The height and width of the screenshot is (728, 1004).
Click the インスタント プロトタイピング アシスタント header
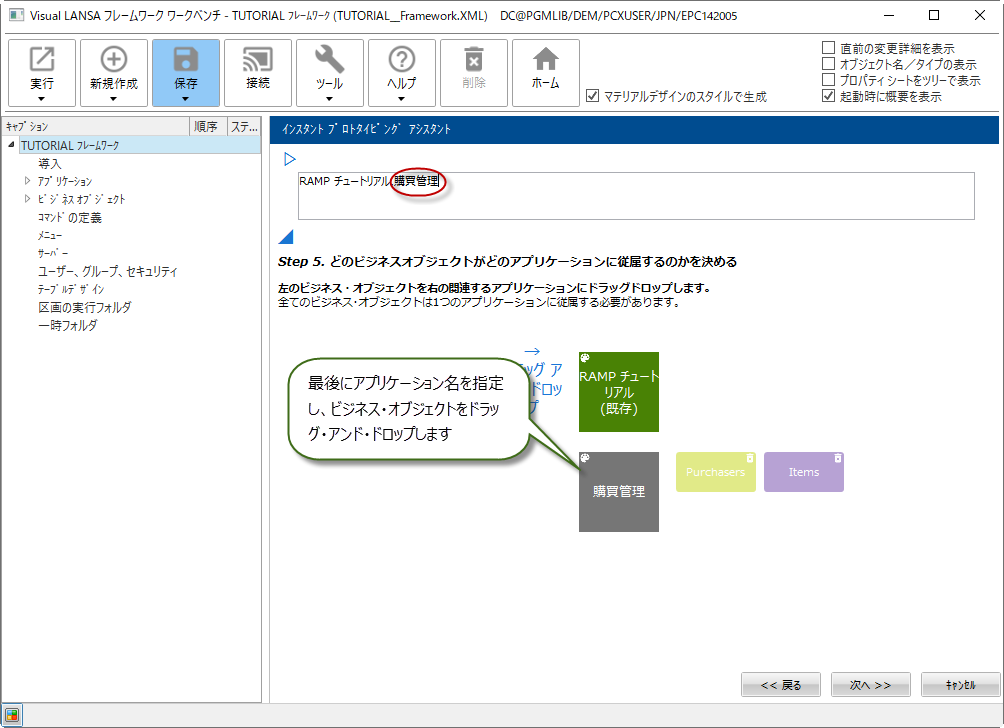tap(366, 129)
